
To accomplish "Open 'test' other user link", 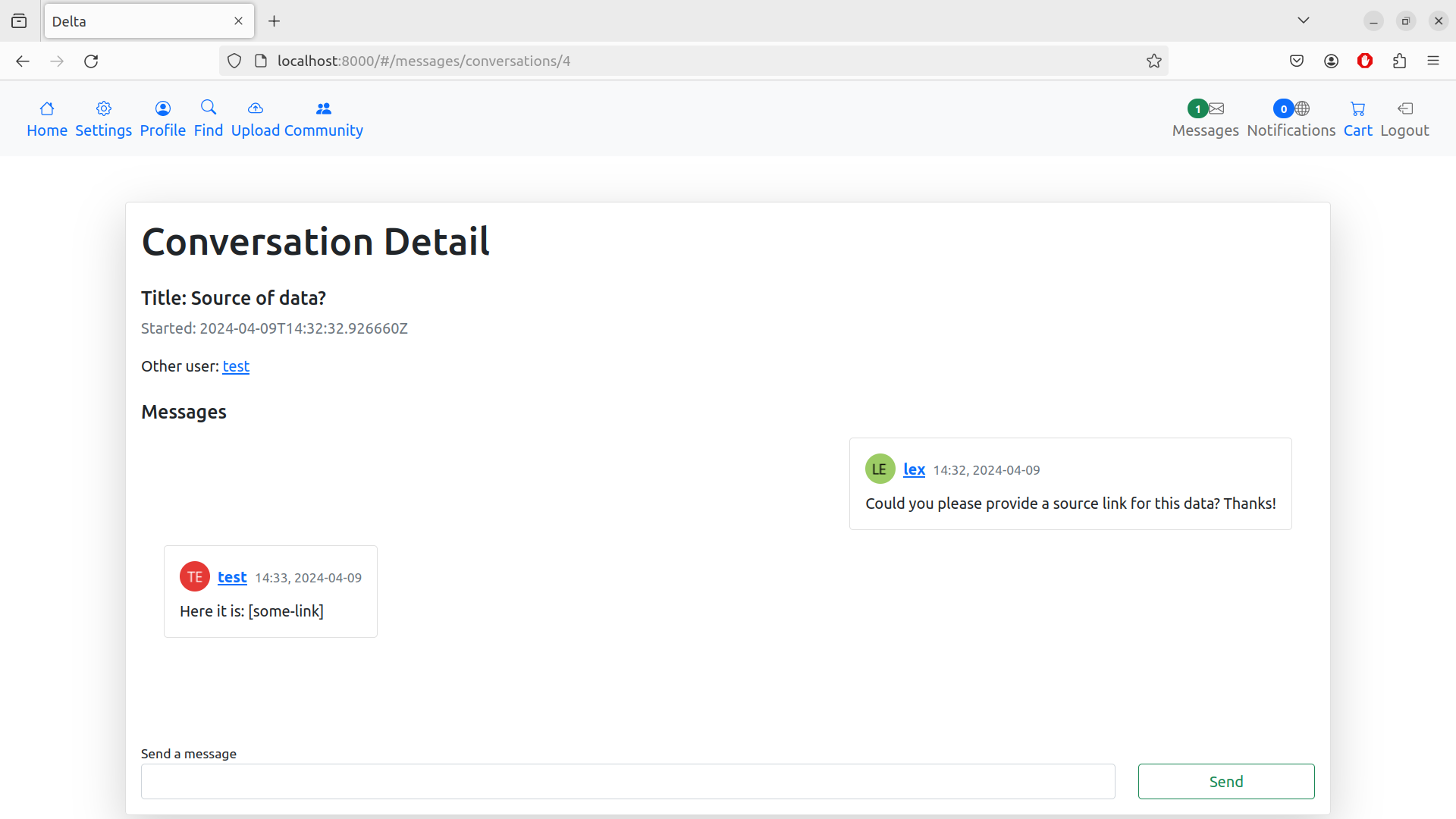I will coord(236,366).
